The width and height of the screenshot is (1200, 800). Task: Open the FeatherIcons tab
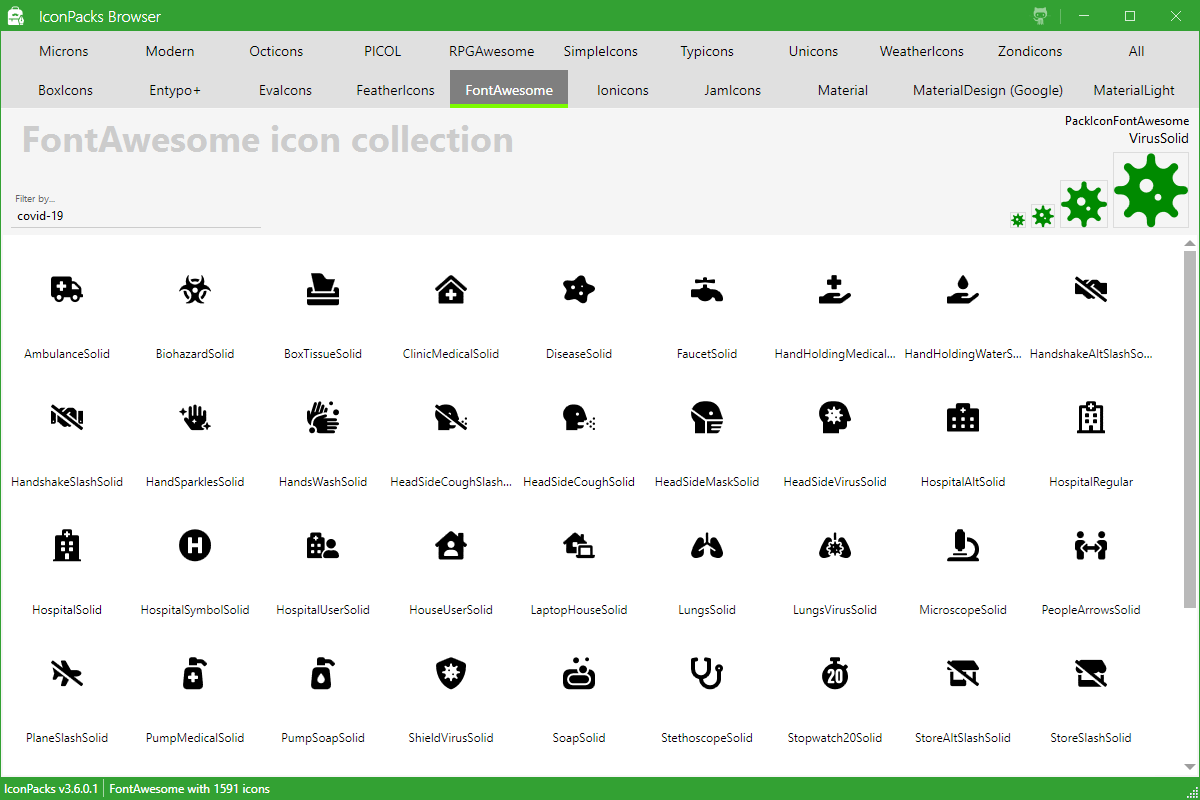[x=396, y=90]
